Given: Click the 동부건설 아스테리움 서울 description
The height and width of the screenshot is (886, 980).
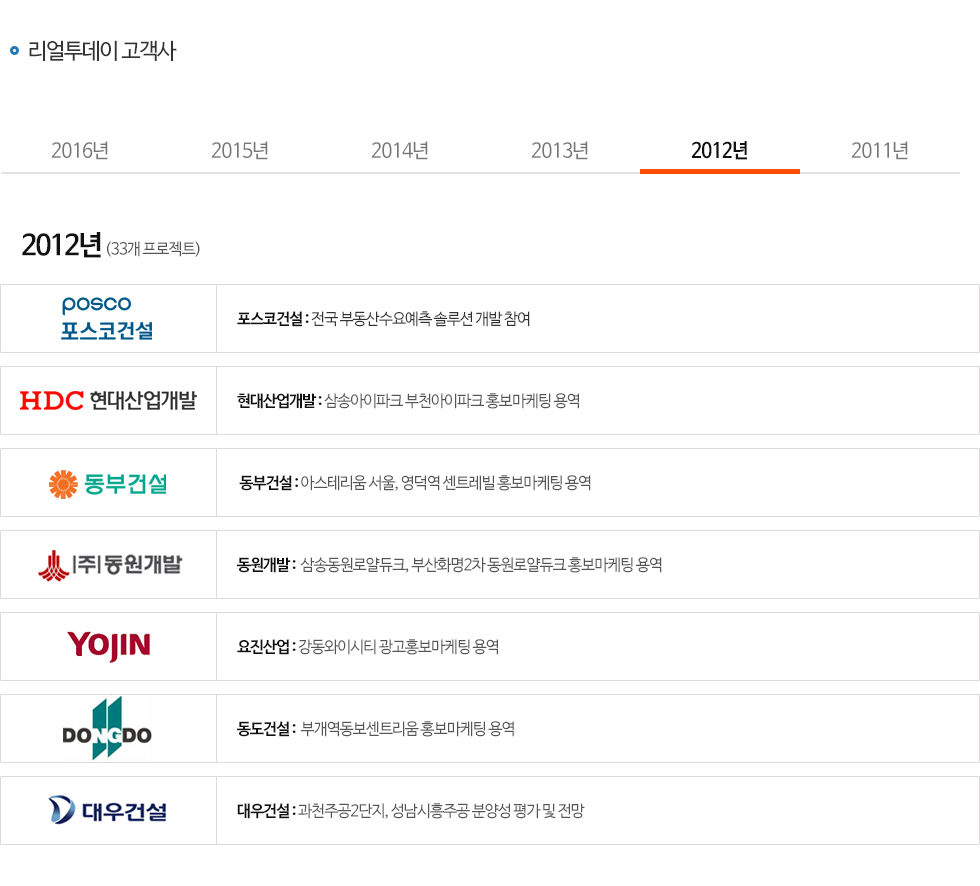Looking at the screenshot, I should point(415,483).
